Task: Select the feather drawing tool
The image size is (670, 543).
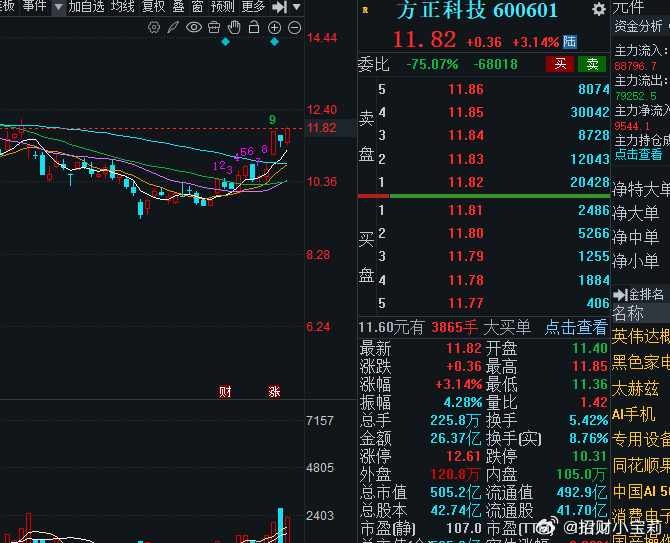Action: [173, 28]
